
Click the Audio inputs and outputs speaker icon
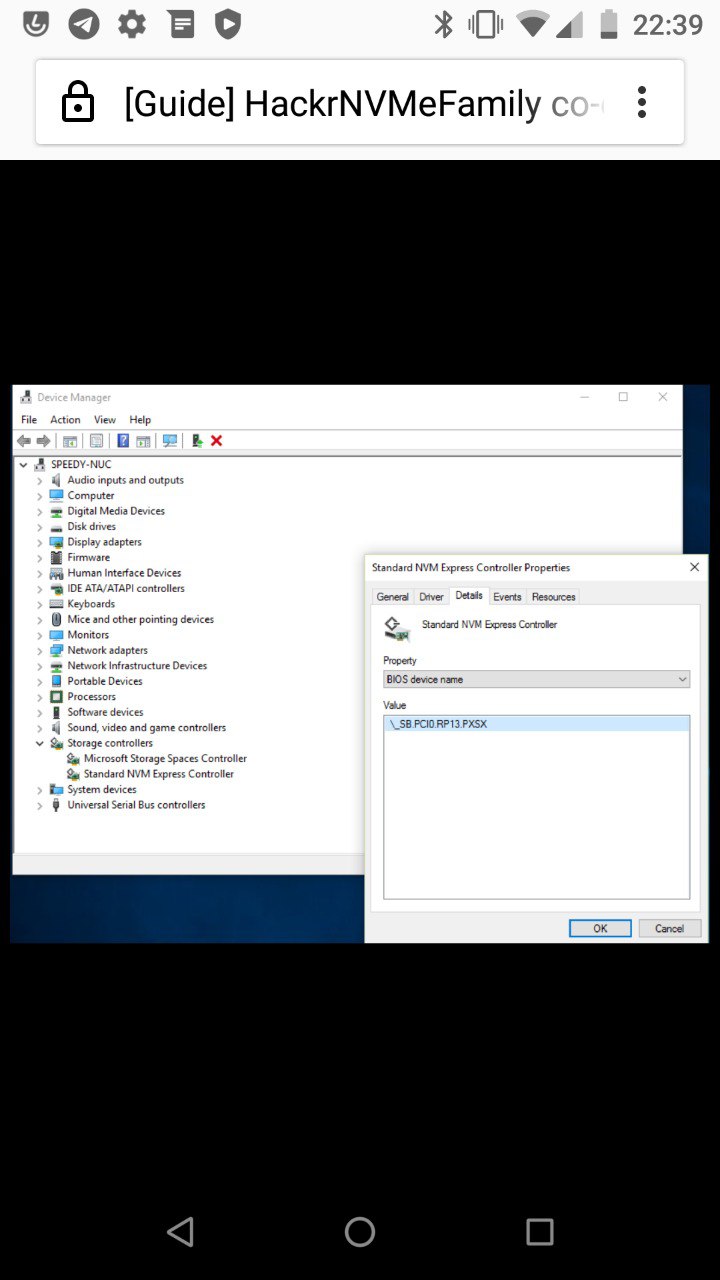[x=57, y=480]
